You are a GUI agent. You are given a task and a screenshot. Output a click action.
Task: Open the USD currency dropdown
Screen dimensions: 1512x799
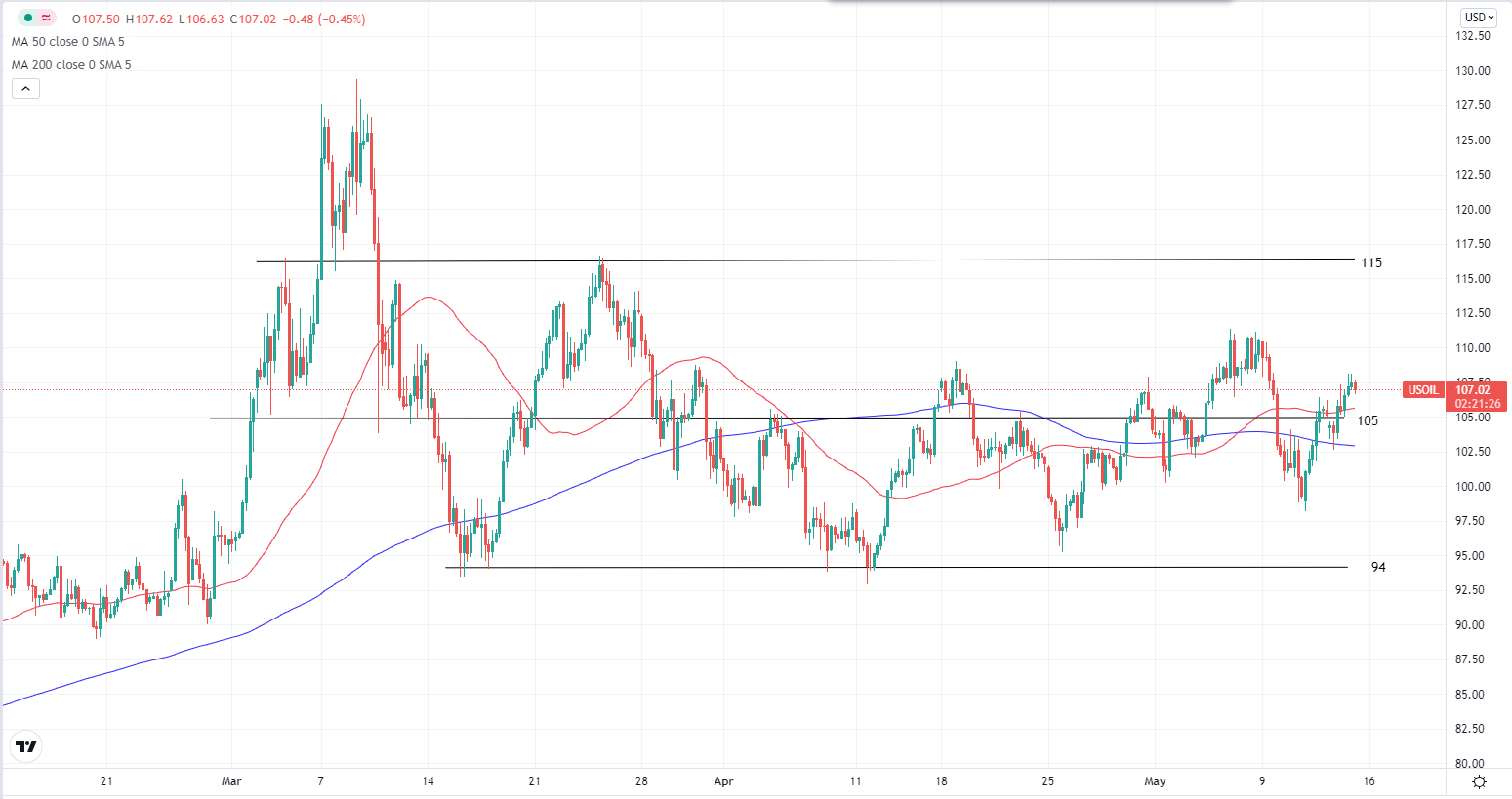pyautogui.click(x=1479, y=17)
